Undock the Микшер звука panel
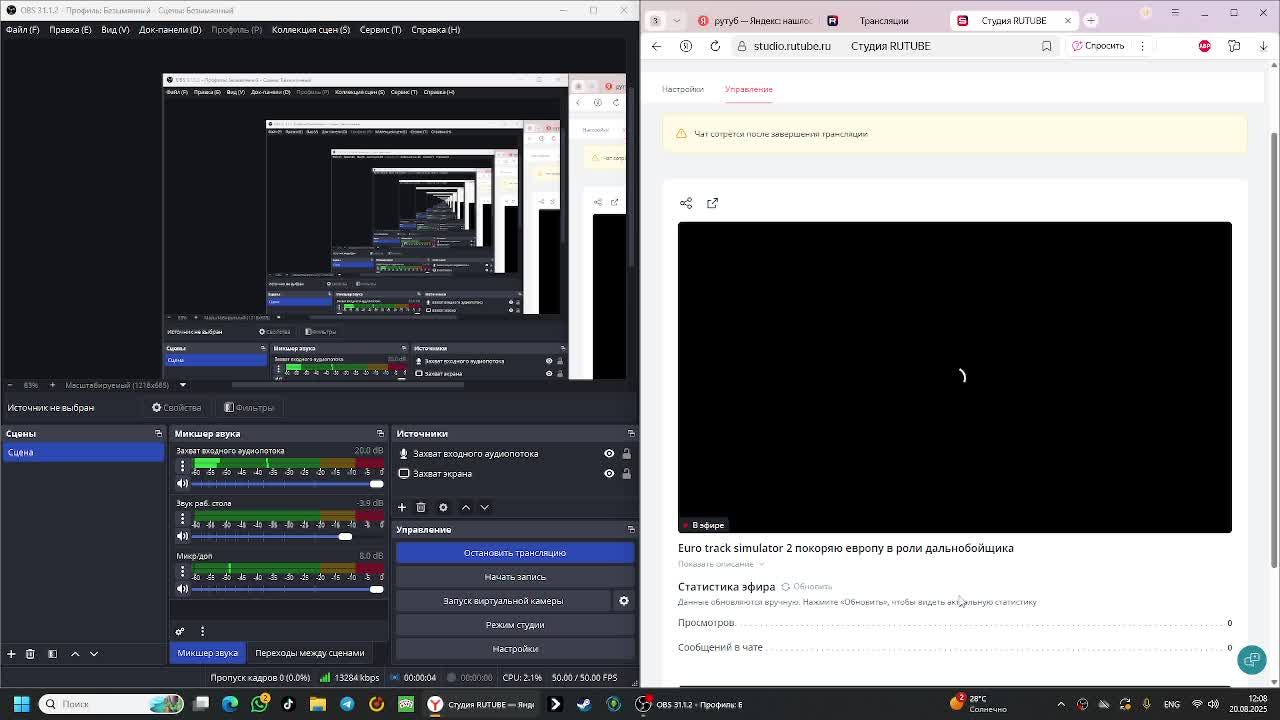 coord(380,434)
